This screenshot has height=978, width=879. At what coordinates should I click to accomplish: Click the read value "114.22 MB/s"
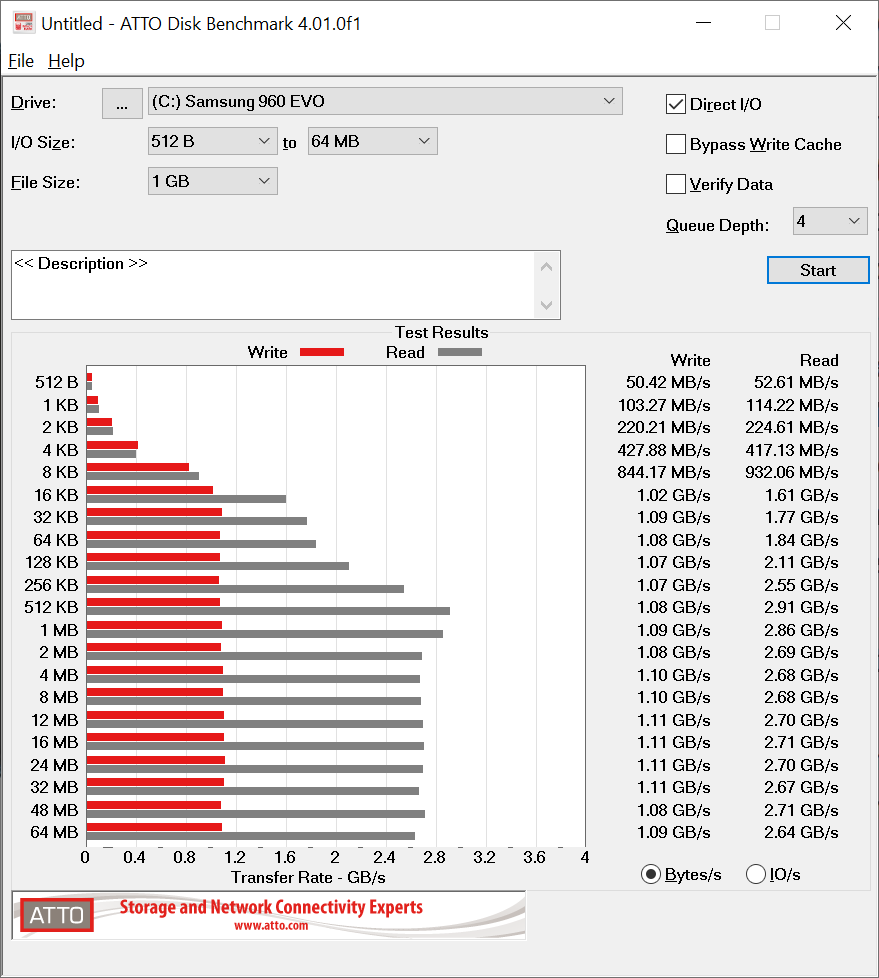792,405
